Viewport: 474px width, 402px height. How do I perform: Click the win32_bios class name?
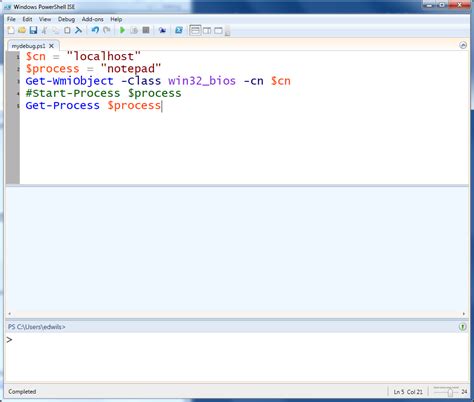[x=202, y=81]
